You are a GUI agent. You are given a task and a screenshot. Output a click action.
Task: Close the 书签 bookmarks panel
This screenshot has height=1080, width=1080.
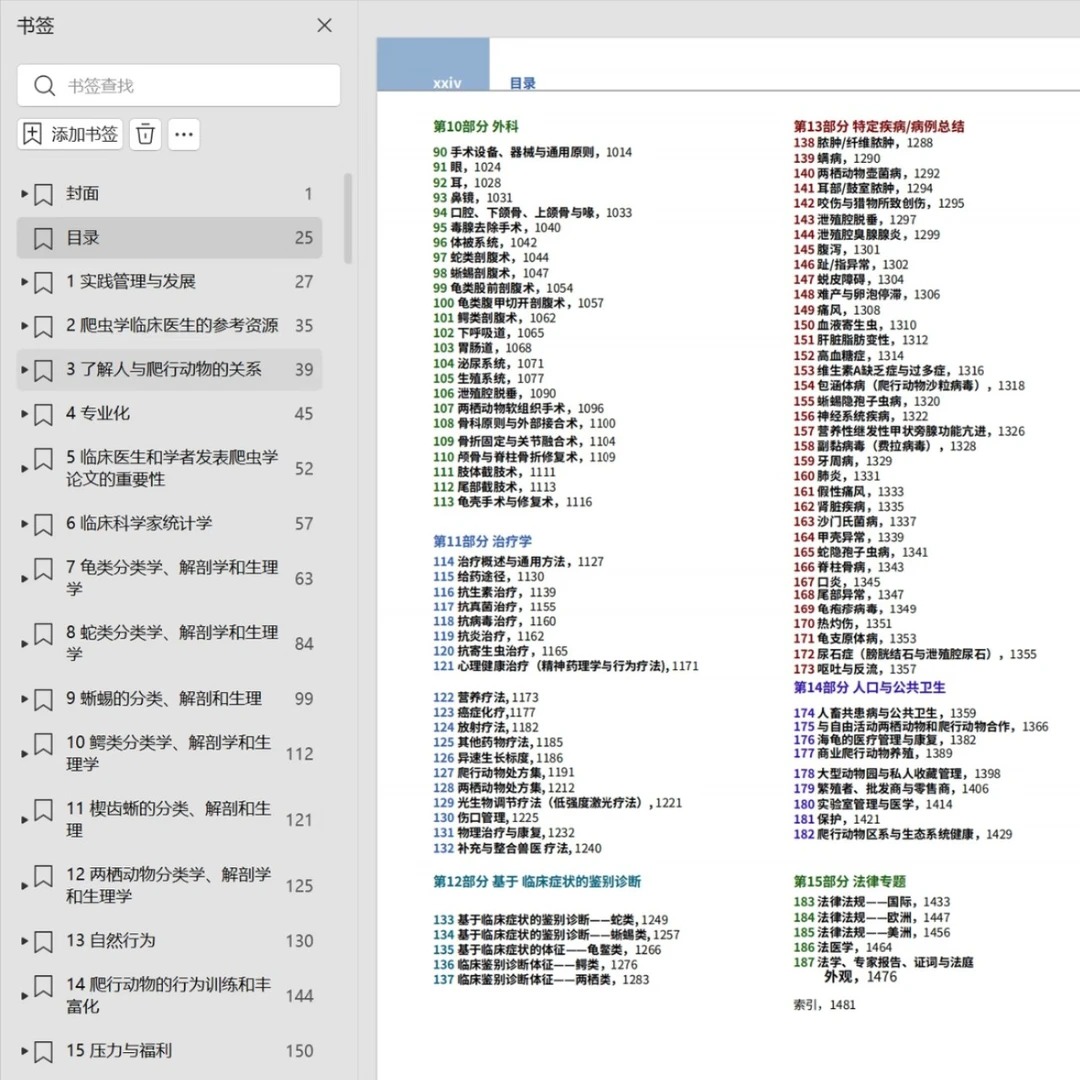(x=324, y=26)
